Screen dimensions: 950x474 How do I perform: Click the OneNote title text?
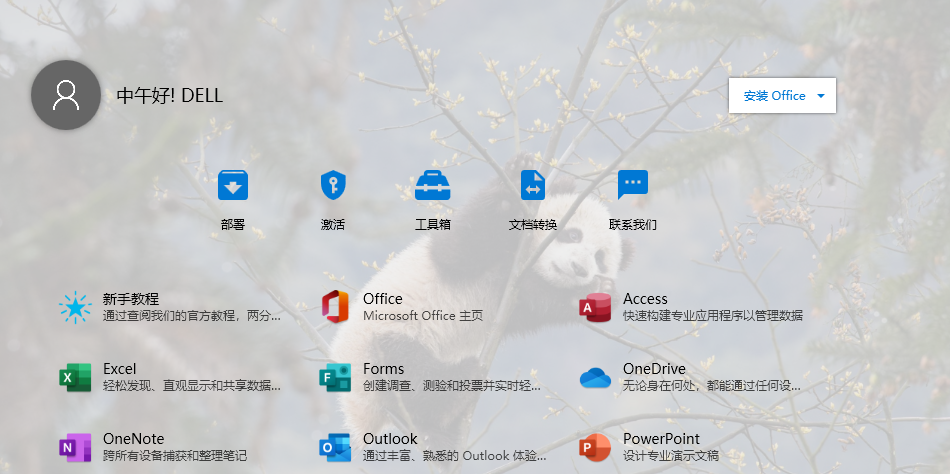[133, 438]
